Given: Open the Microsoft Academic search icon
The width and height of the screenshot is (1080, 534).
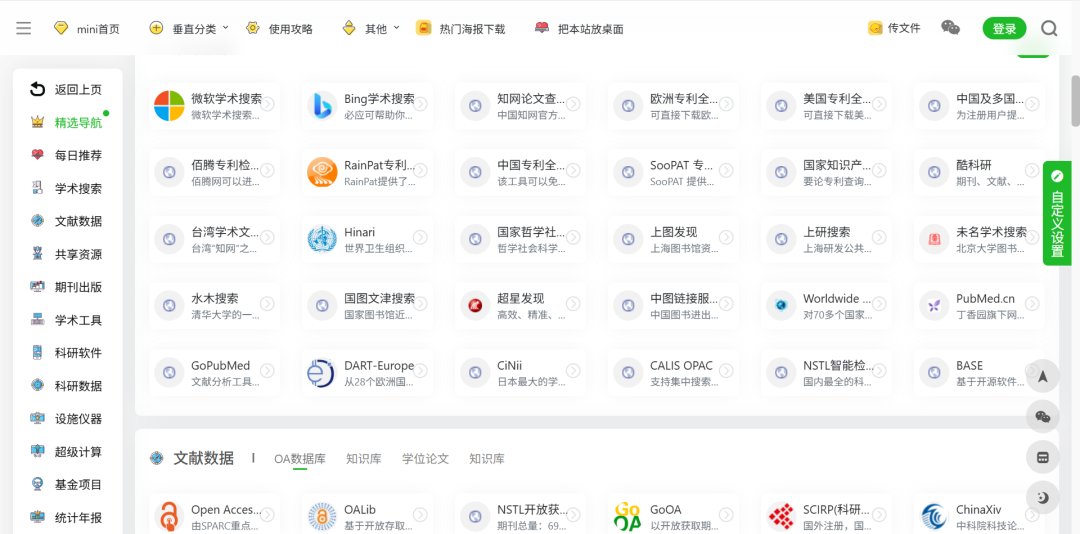Looking at the screenshot, I should (x=169, y=106).
